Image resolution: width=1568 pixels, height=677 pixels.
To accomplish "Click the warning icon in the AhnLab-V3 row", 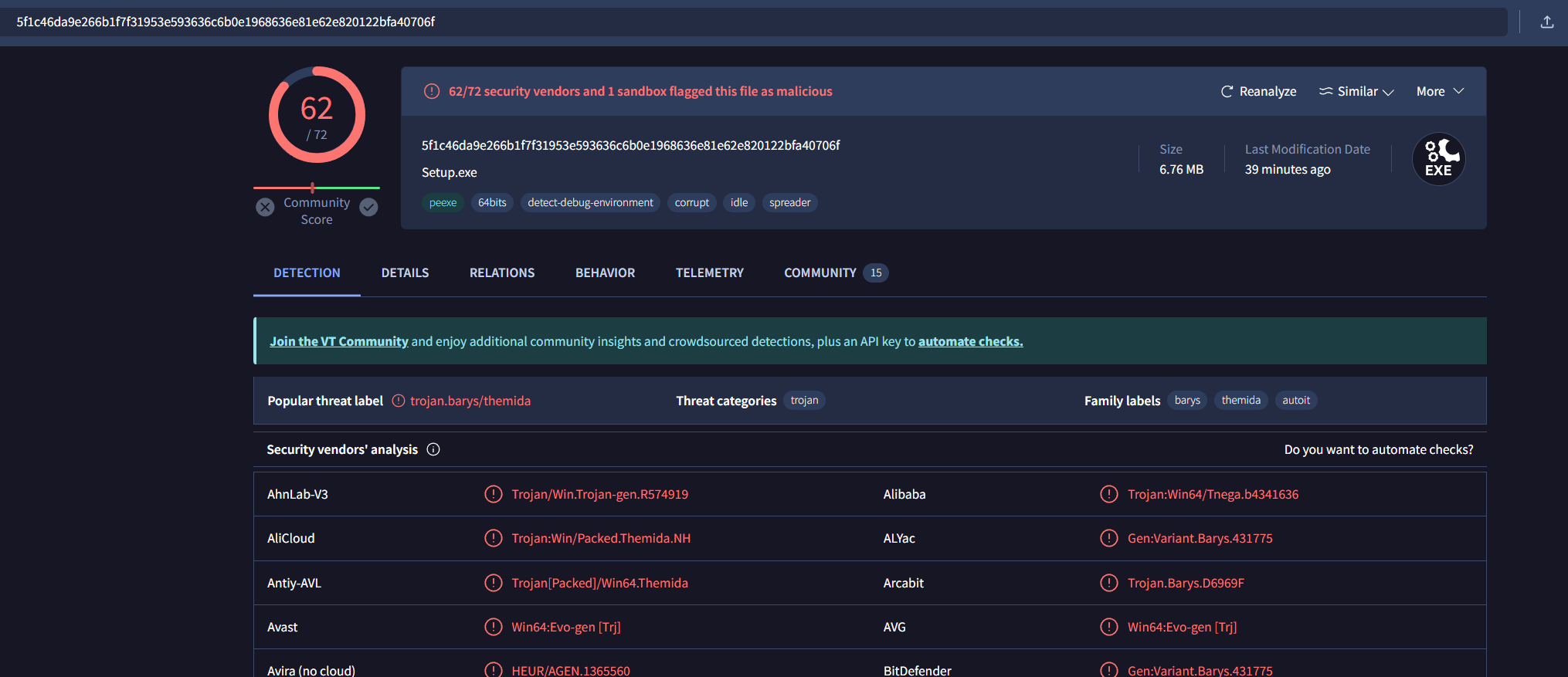I will click(493, 494).
